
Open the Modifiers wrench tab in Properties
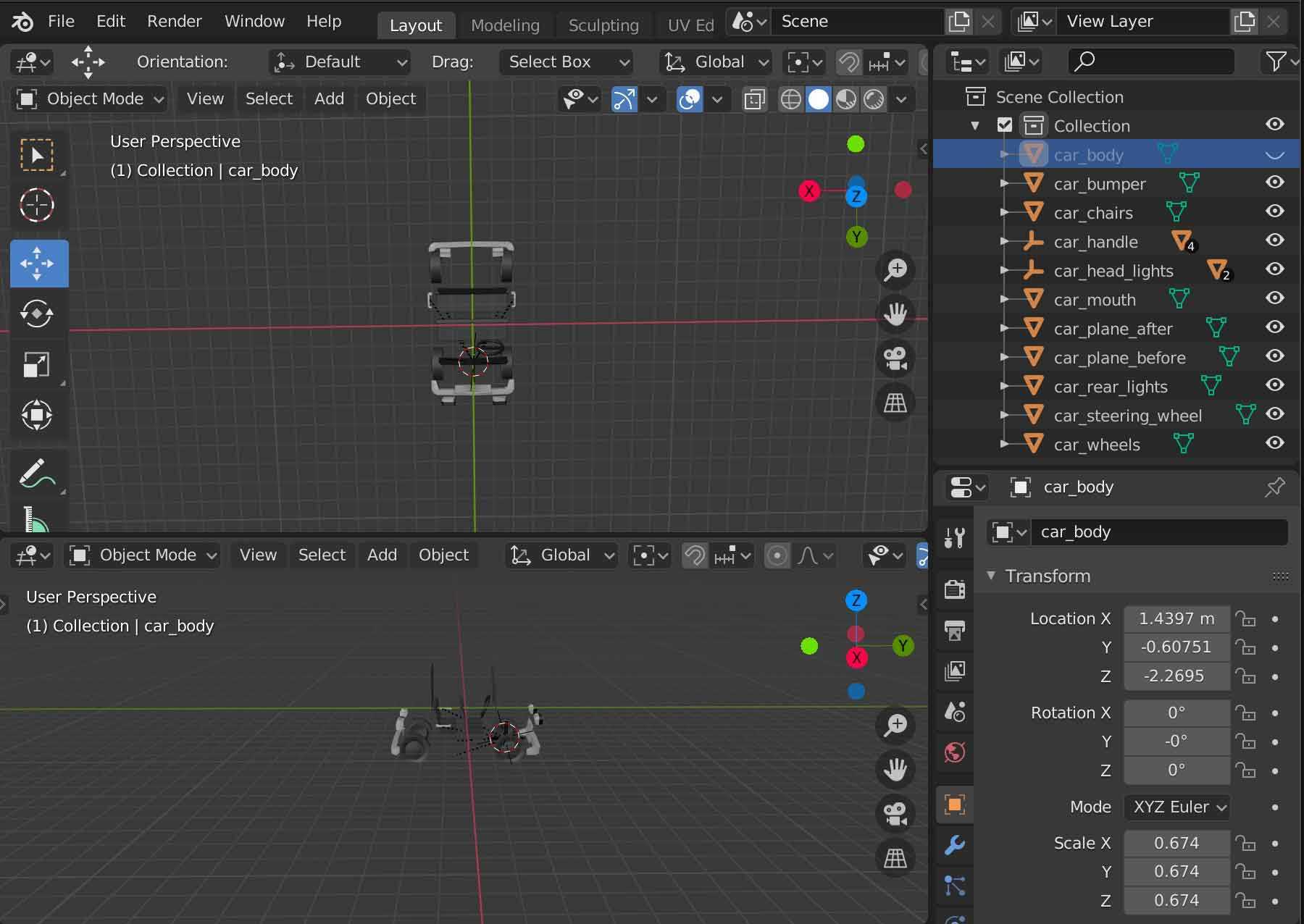pyautogui.click(x=955, y=845)
